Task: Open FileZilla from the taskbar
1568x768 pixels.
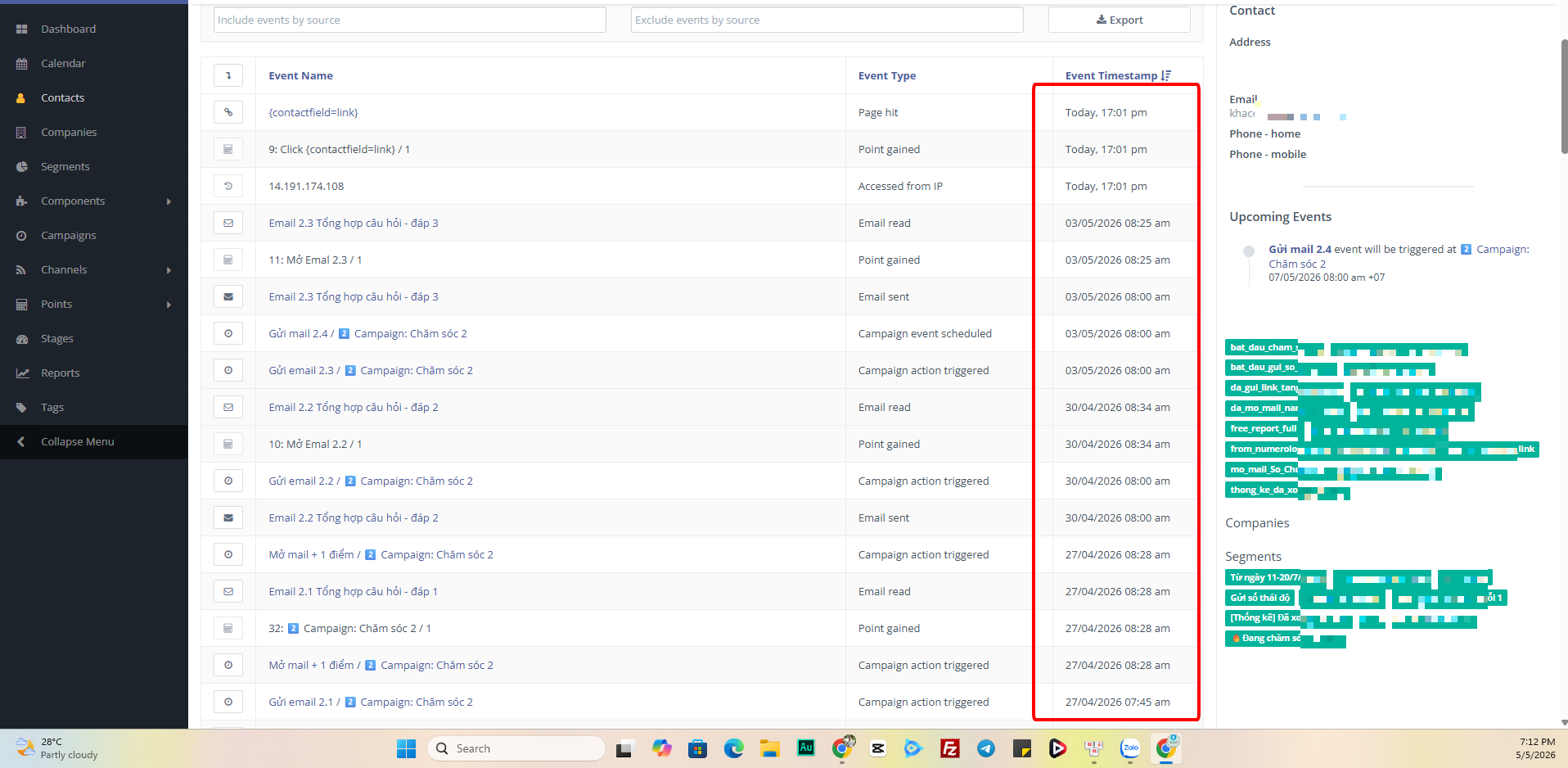Action: [950, 748]
